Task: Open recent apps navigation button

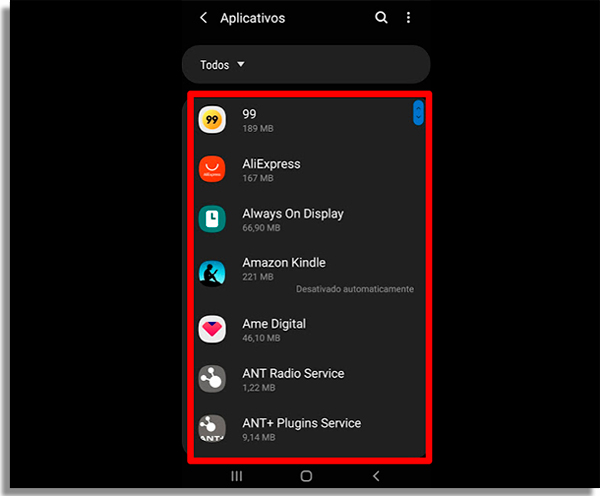Action: pyautogui.click(x=236, y=476)
